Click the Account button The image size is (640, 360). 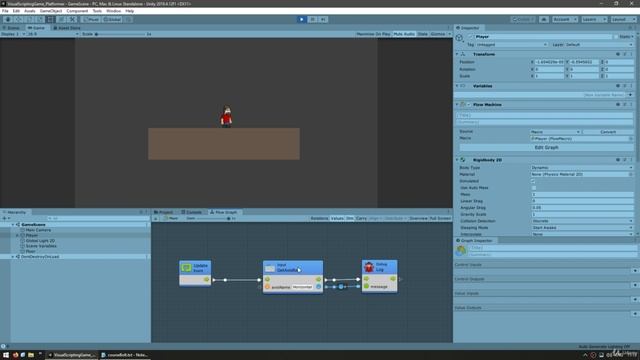pyautogui.click(x=565, y=19)
